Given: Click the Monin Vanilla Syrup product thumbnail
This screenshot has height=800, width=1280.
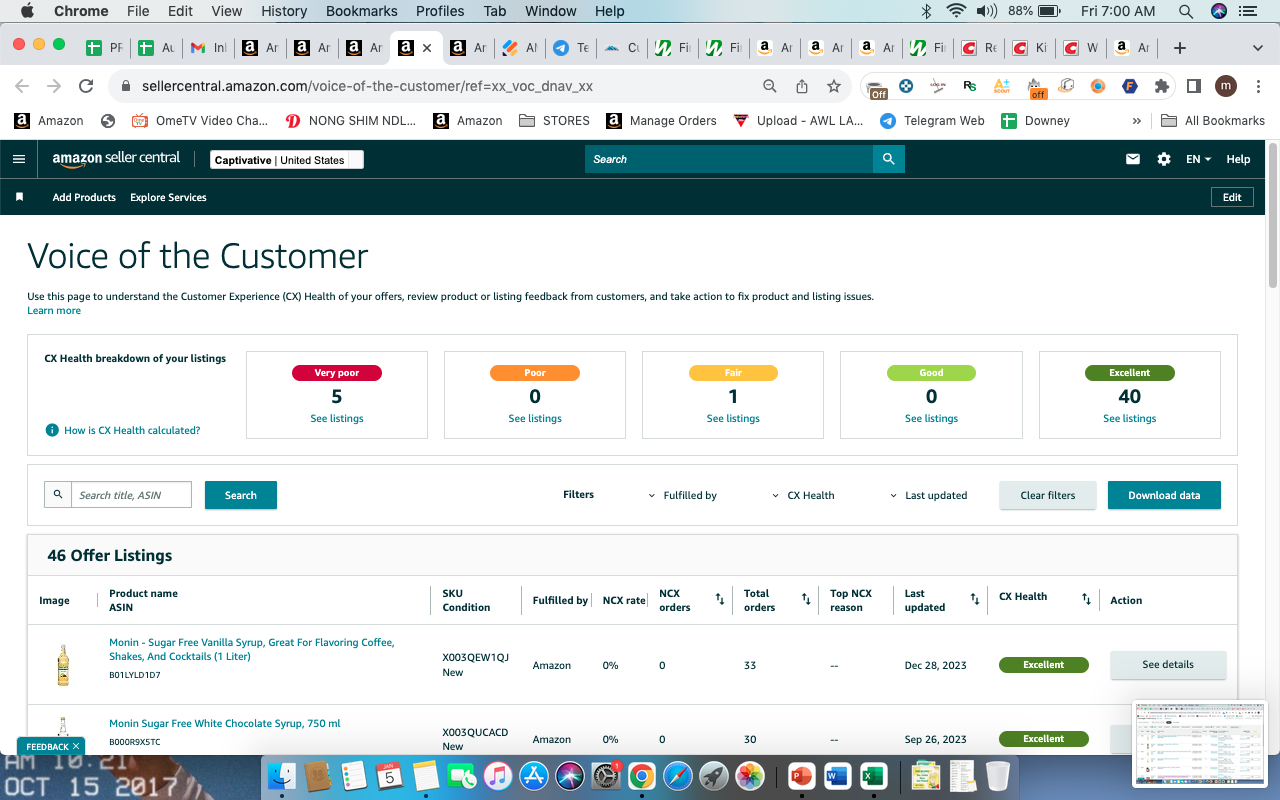Looking at the screenshot, I should (x=64, y=665).
